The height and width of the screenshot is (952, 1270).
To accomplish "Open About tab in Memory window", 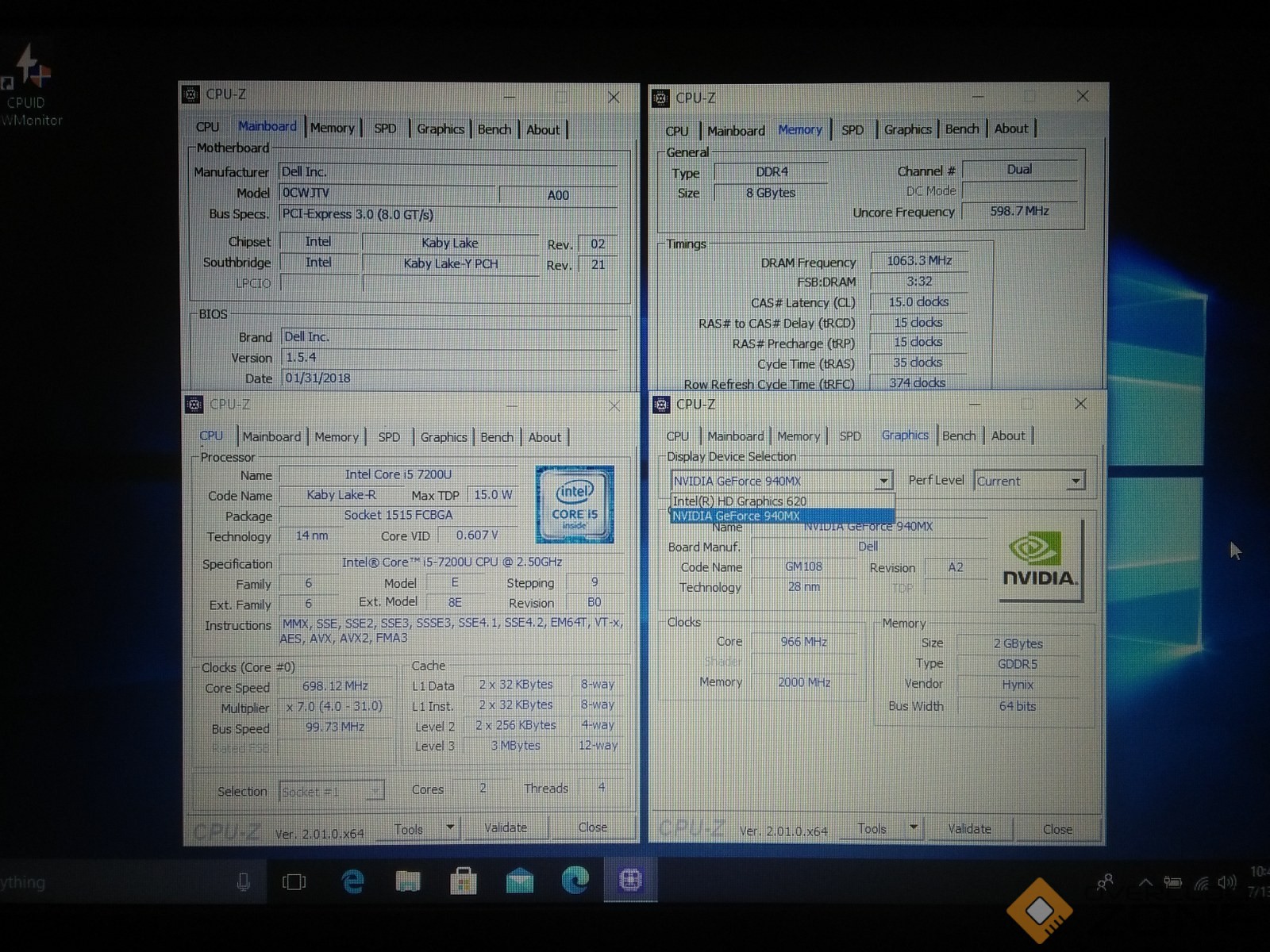I will point(1011,129).
